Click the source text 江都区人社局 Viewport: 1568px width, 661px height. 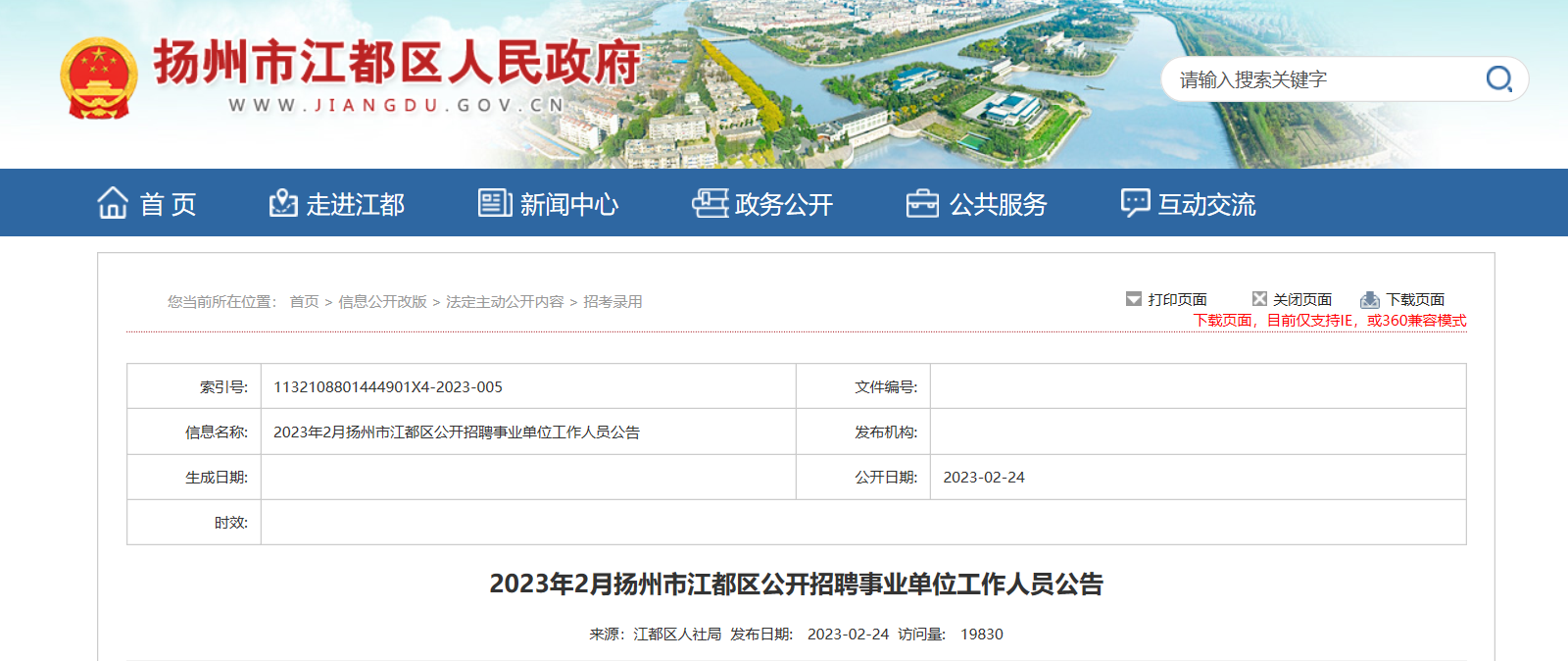coord(677,635)
